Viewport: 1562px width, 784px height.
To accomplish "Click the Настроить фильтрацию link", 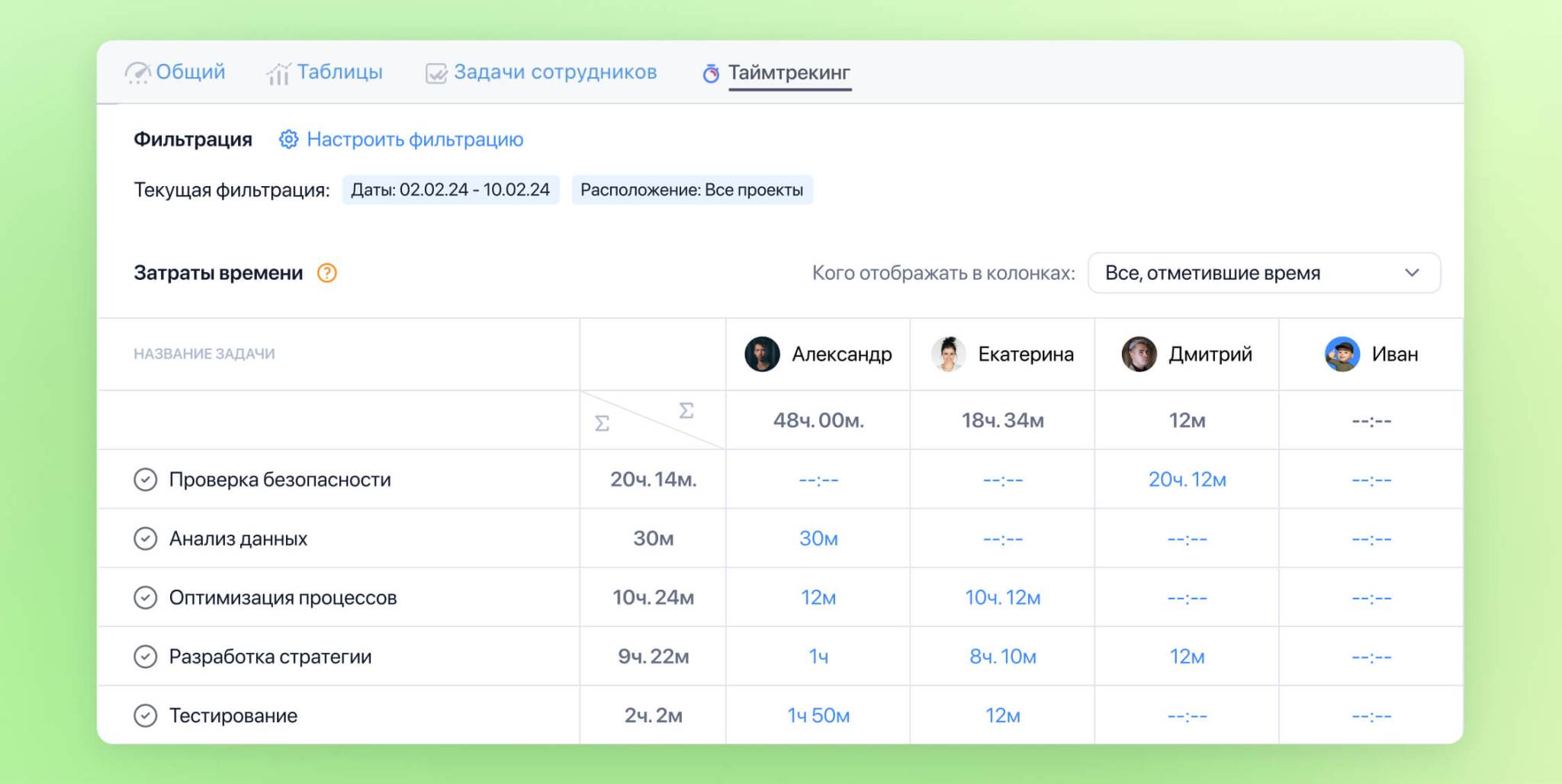I will click(415, 140).
